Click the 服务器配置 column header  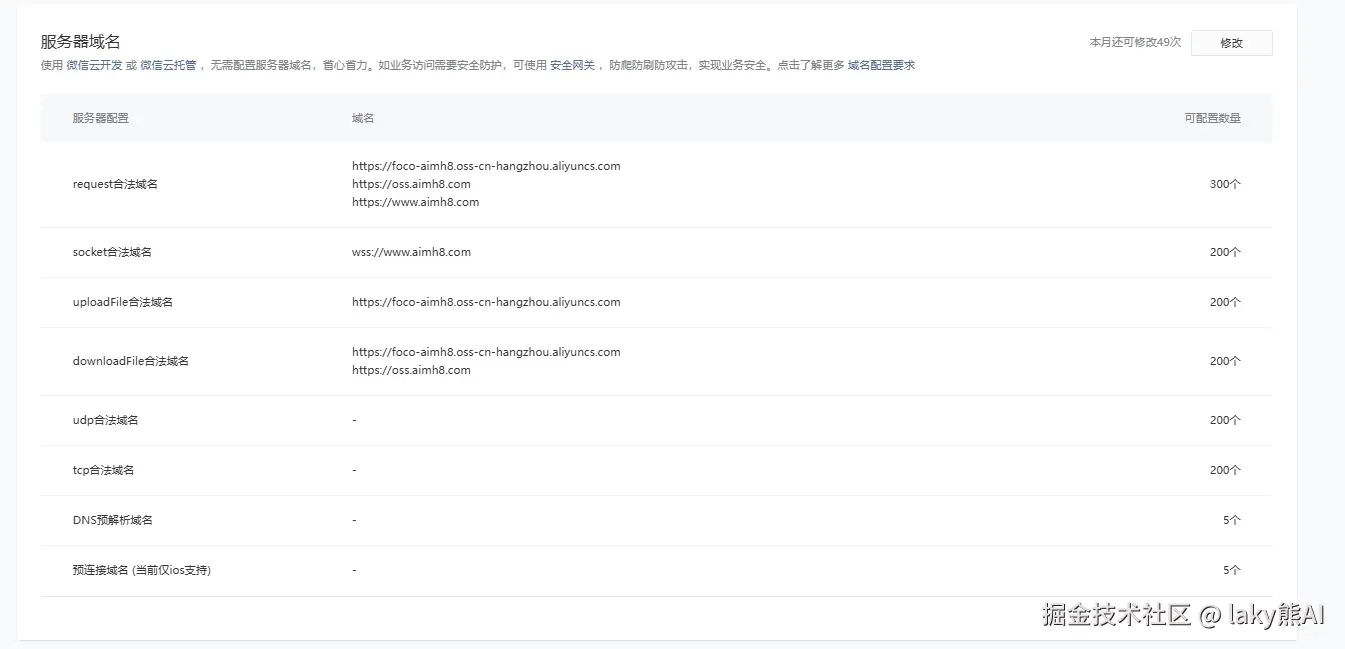tap(100, 118)
